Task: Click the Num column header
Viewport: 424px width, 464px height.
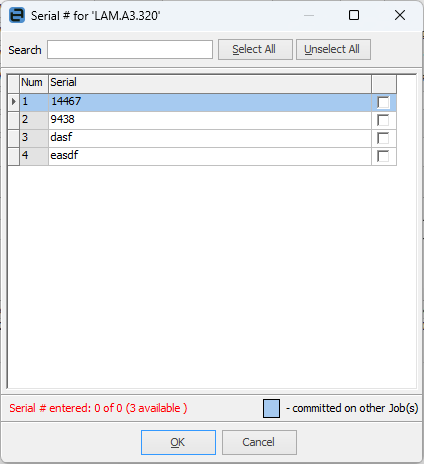Action: coord(34,84)
